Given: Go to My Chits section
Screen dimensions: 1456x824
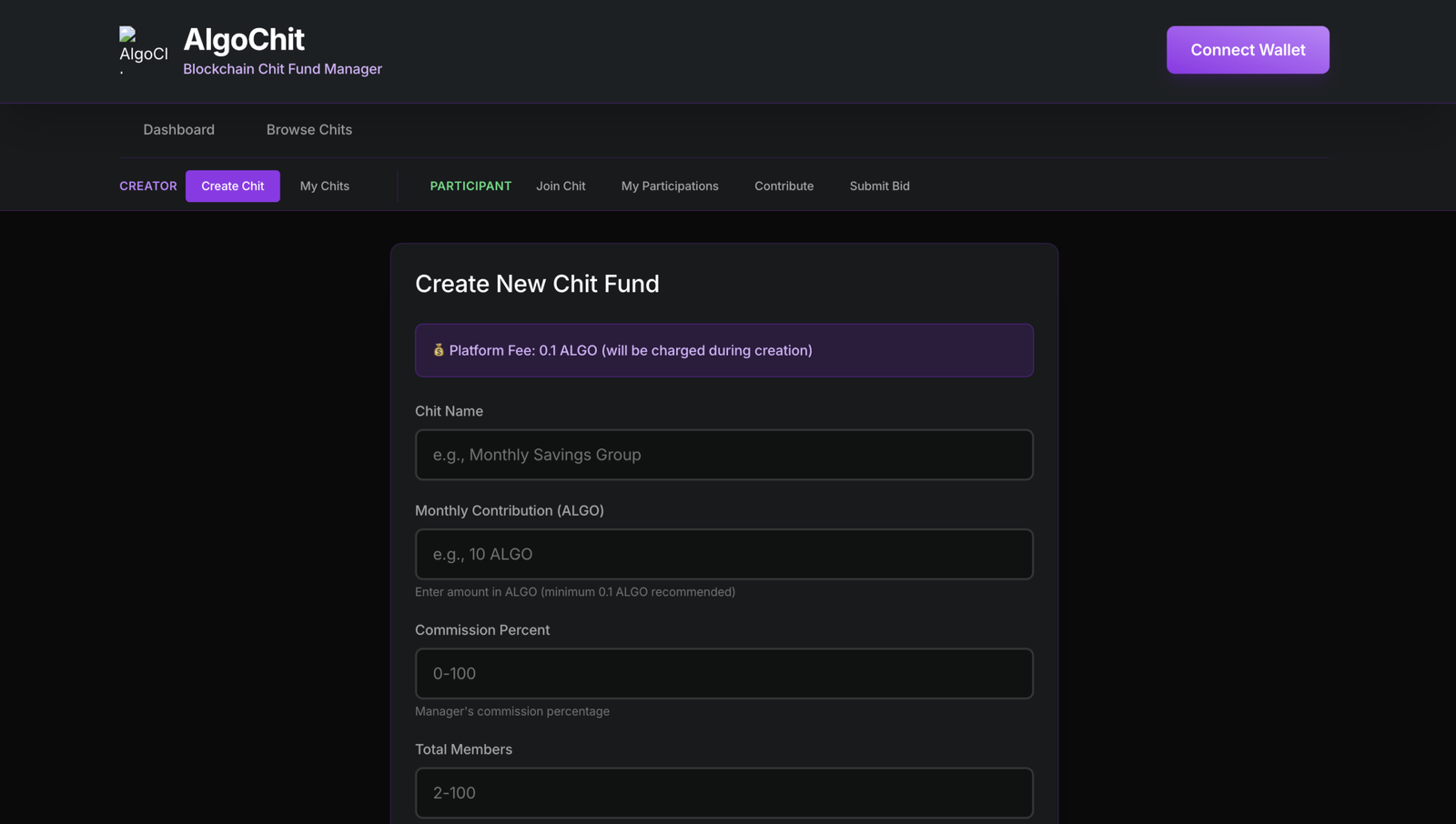Looking at the screenshot, I should [x=324, y=186].
